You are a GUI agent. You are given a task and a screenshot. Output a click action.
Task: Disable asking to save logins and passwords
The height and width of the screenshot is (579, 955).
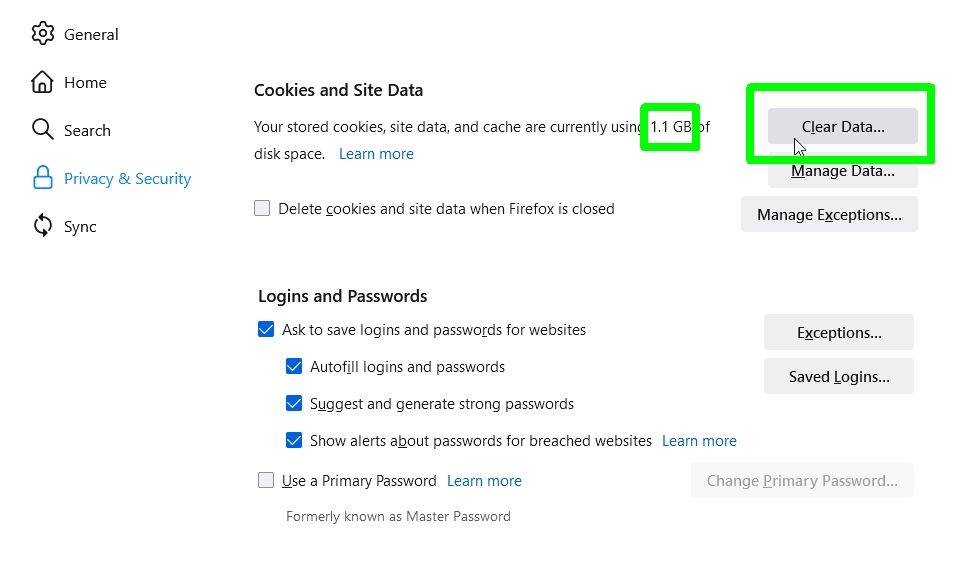(266, 328)
